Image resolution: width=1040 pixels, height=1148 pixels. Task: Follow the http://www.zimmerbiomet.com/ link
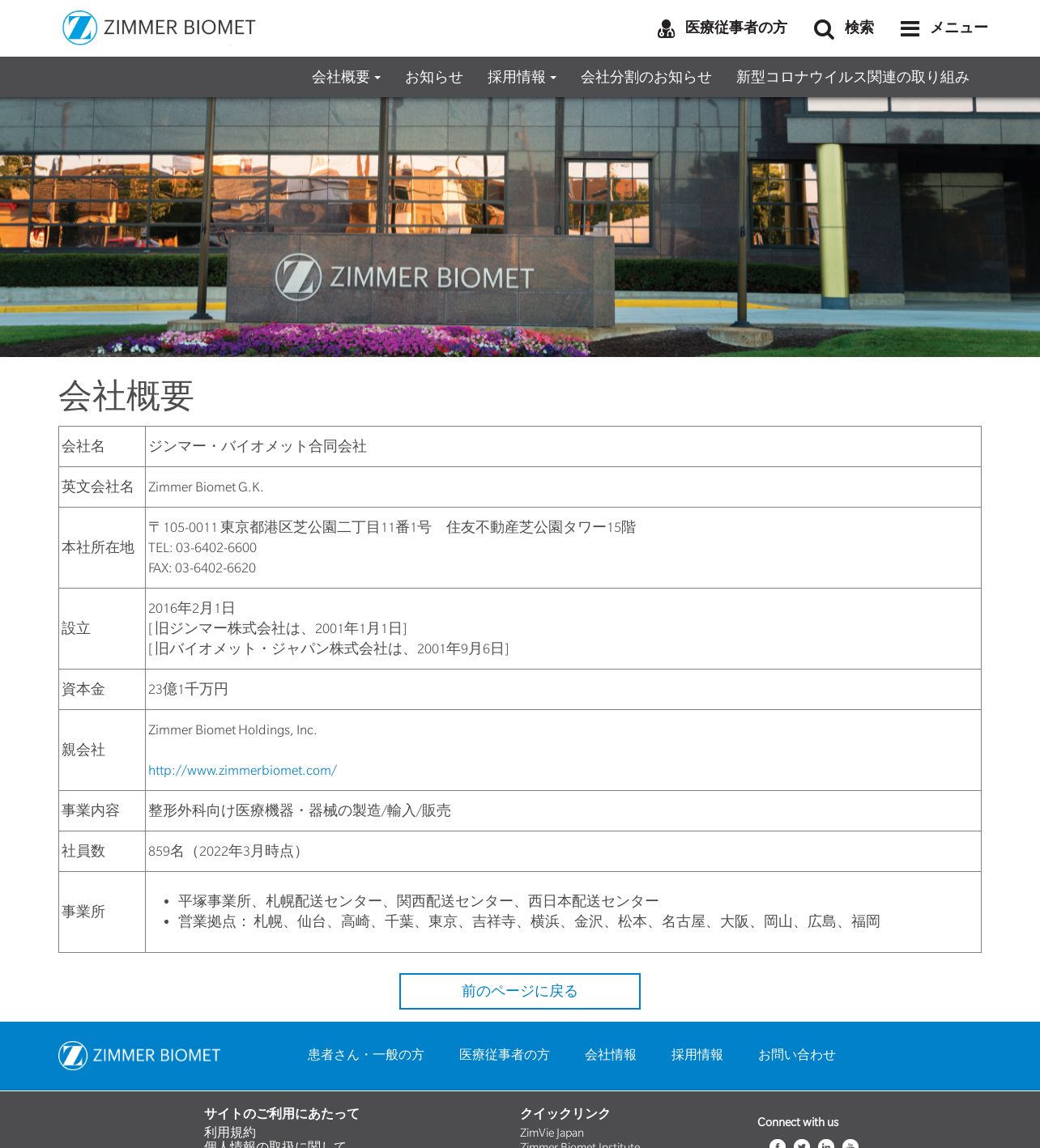tap(242, 771)
